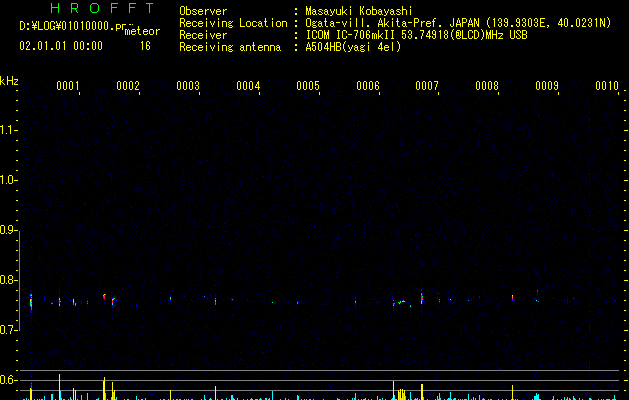Click the Receiving antenna field label
Viewport: 629px width, 400px height.
[x=230, y=47]
